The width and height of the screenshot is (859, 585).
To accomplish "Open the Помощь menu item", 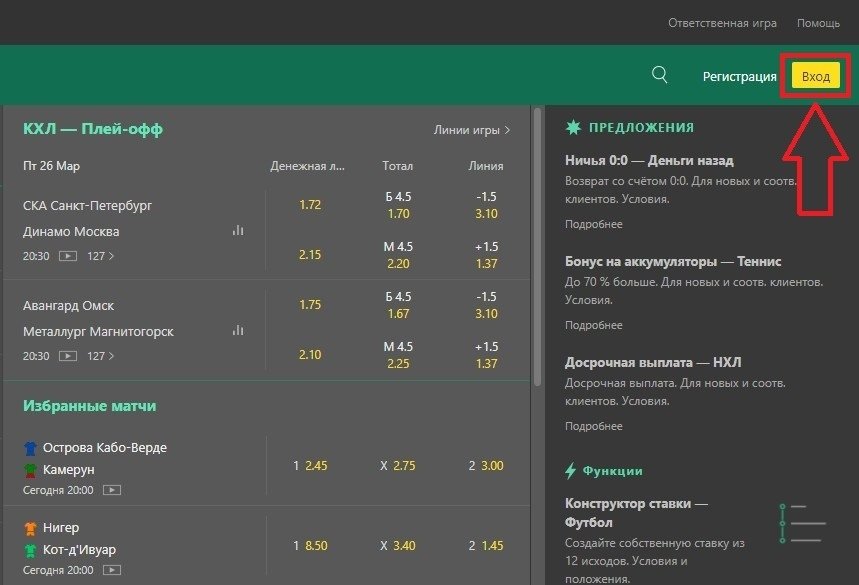I will pos(818,23).
